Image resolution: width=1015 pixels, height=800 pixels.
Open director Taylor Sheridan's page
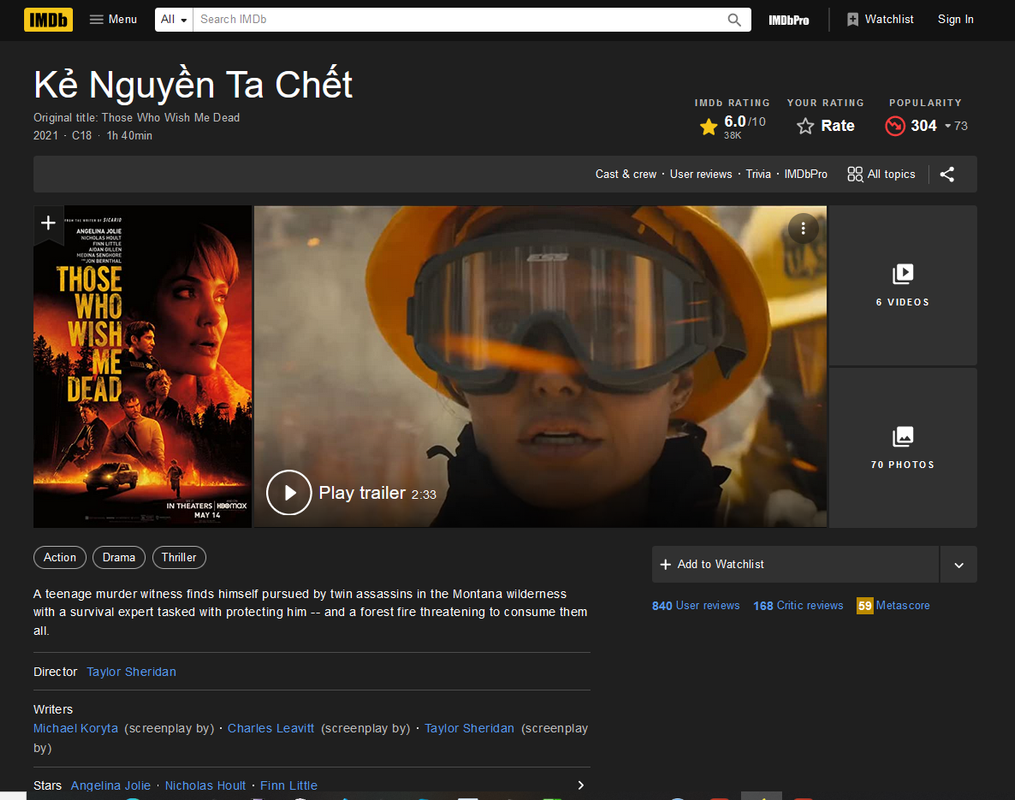click(131, 672)
